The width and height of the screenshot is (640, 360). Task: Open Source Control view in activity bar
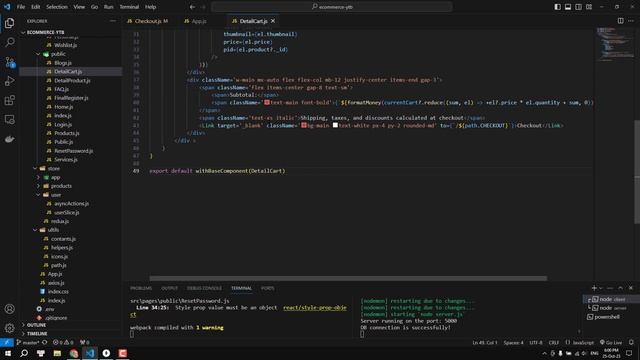[10, 62]
